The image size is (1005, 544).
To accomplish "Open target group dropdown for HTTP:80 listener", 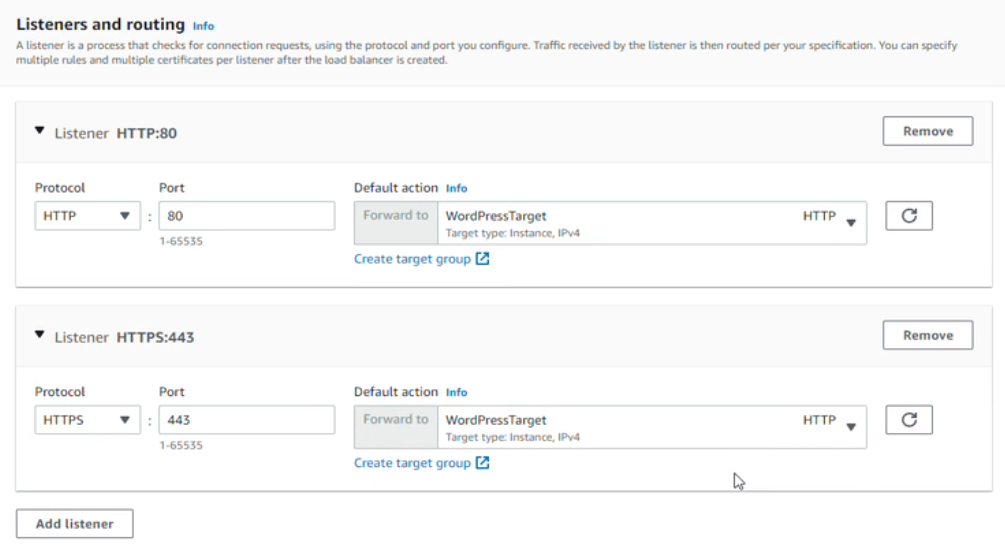I will pyautogui.click(x=850, y=222).
